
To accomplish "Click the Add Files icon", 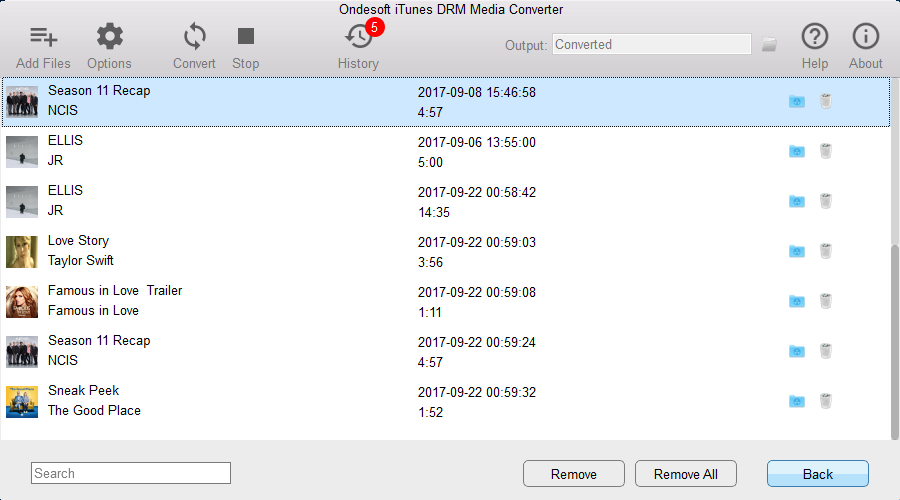I will [43, 38].
